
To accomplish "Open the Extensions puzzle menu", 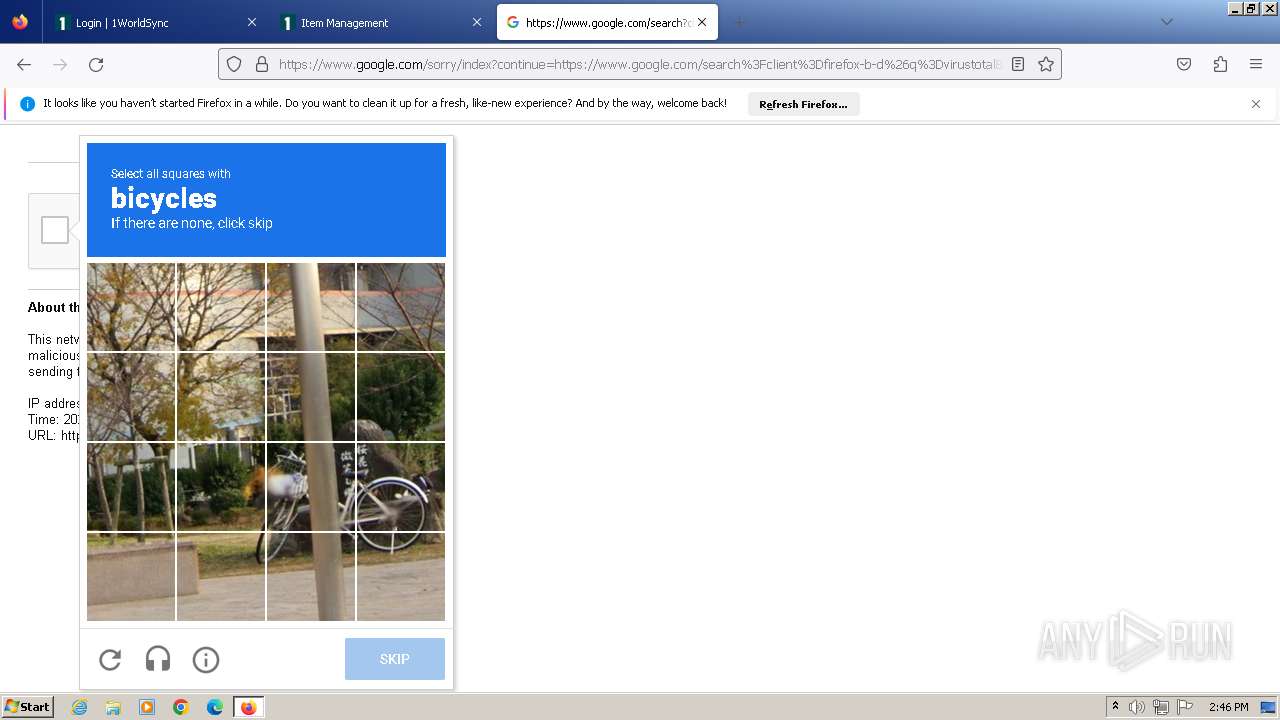I will tap(1220, 64).
